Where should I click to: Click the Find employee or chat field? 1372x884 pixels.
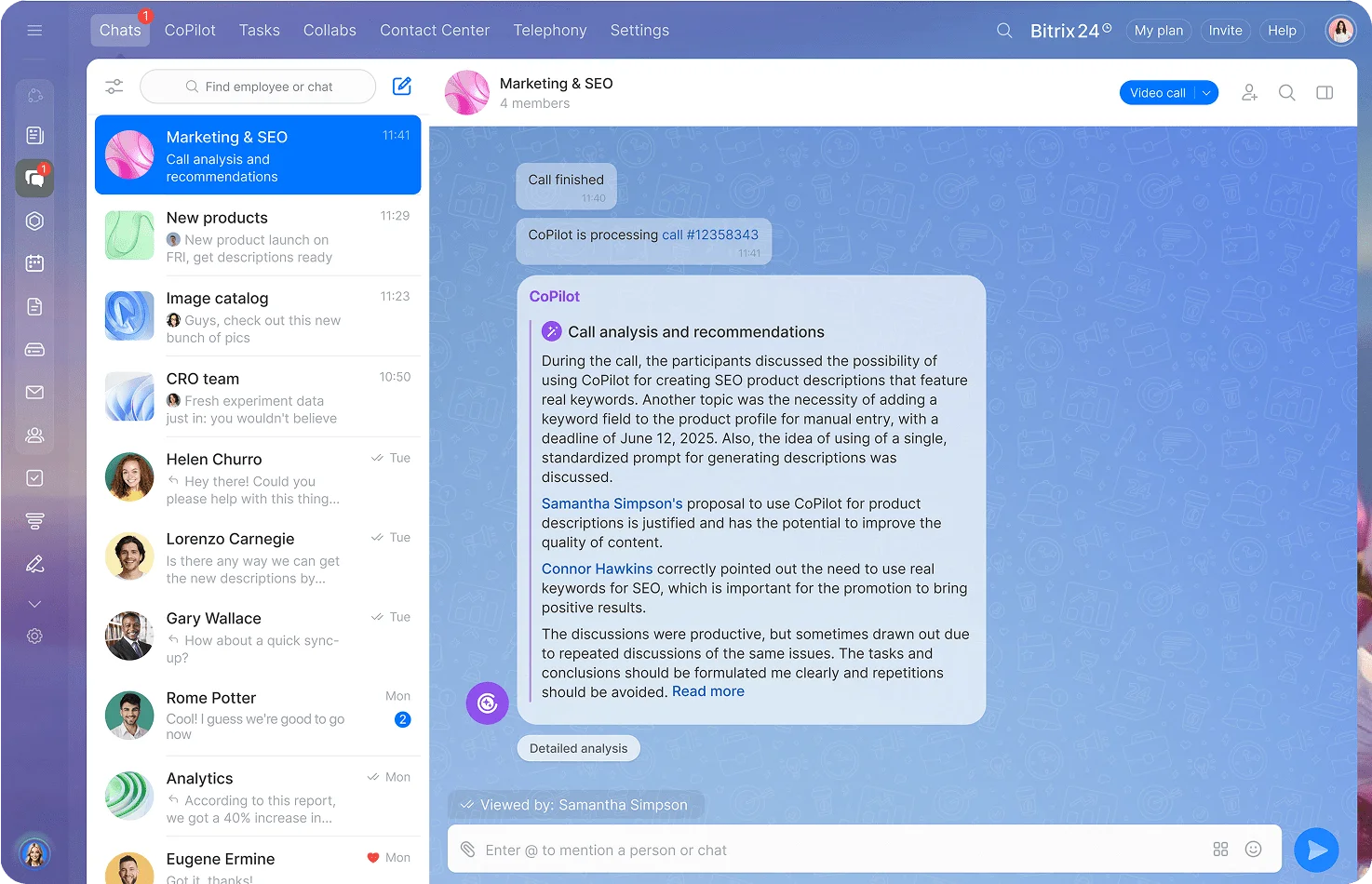[x=259, y=87]
